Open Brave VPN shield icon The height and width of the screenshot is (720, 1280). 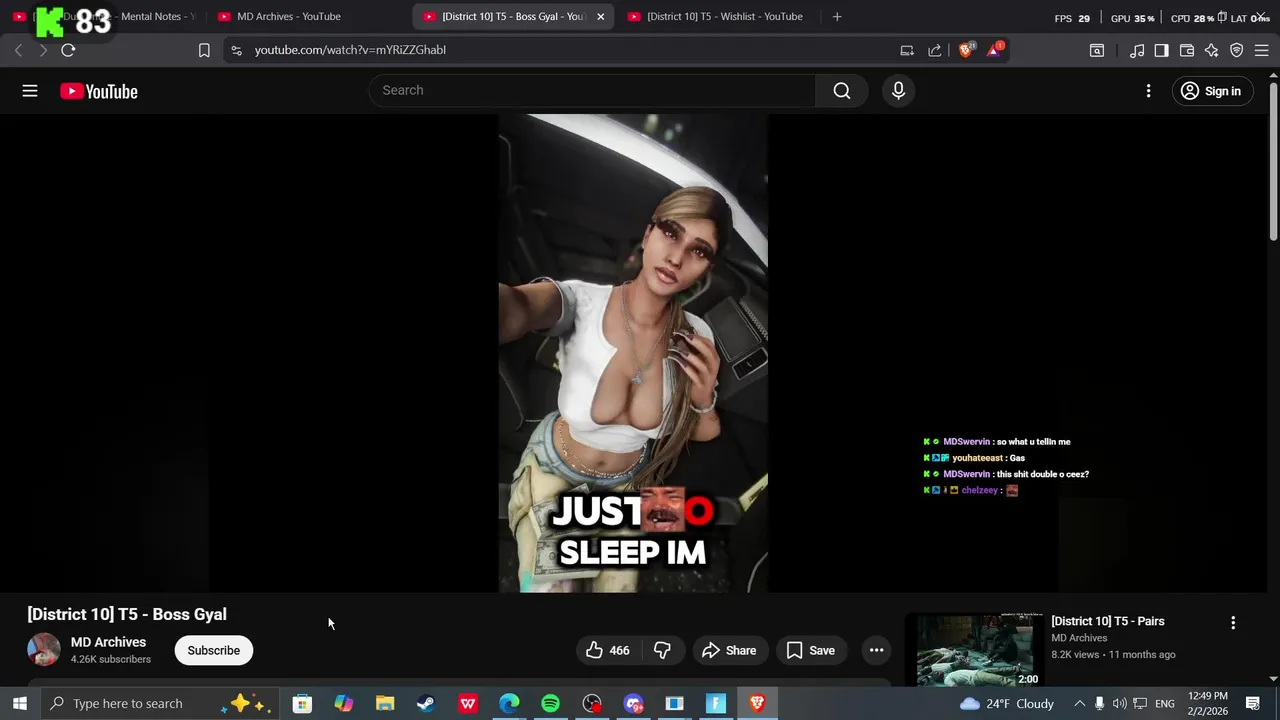point(1237,50)
